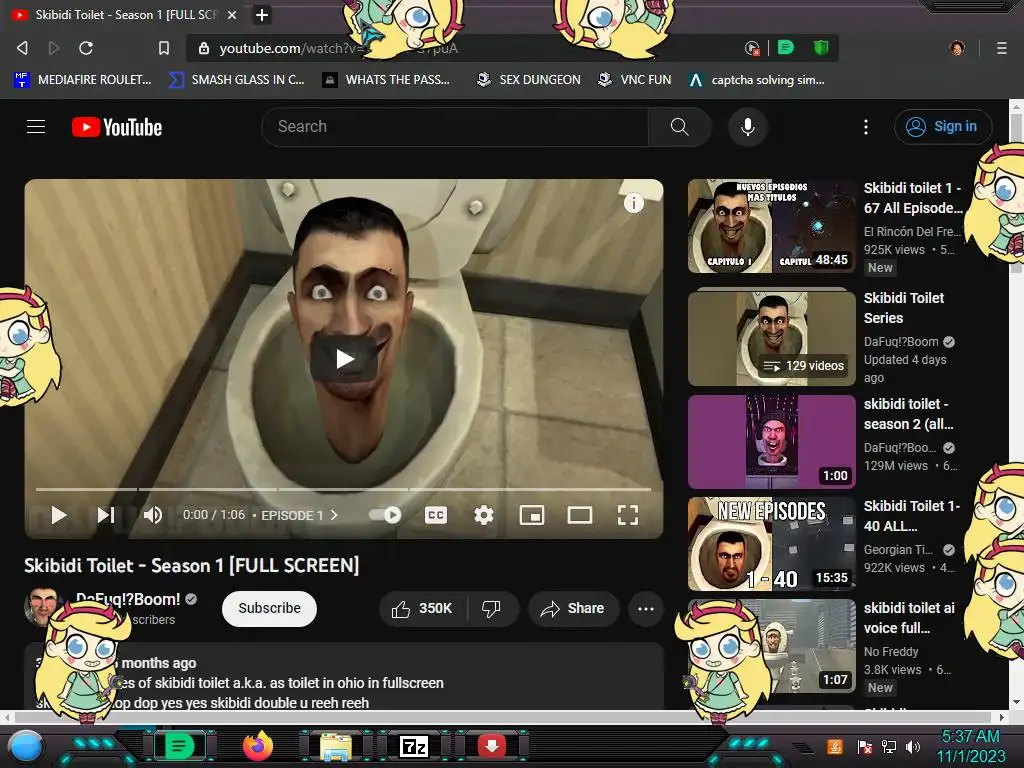Open YouTube hamburger guide menu
The height and width of the screenshot is (768, 1024).
coord(36,127)
